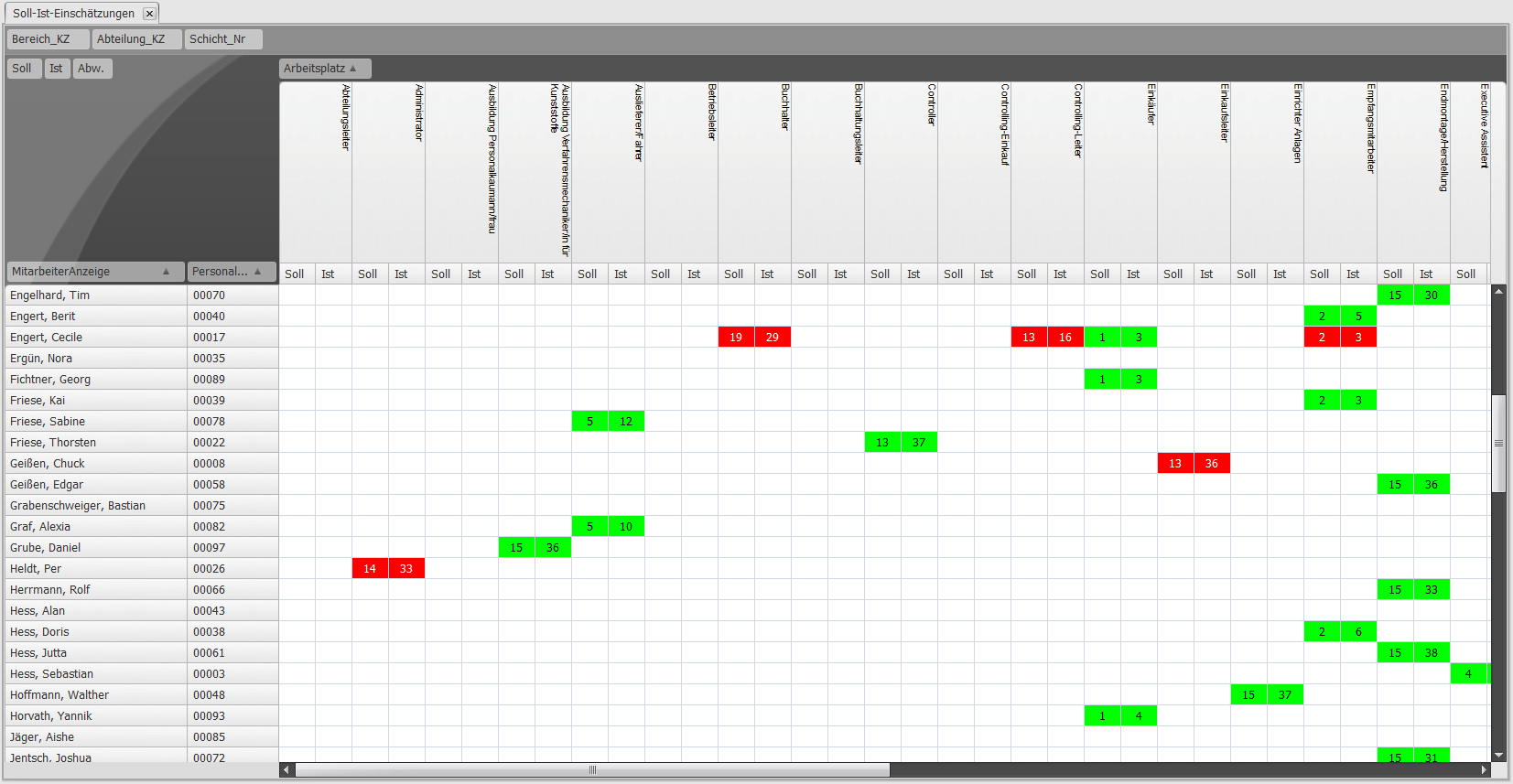Click personnel number 00048
This screenshot has height=784, width=1513.
tap(232, 695)
